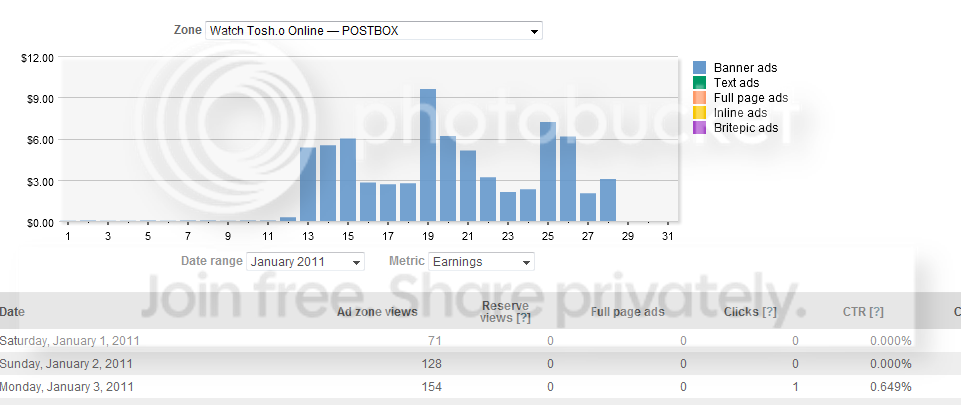Screen dimensions: 961x405
Task: Click the Inline ads yellow swatch
Action: (x=700, y=113)
